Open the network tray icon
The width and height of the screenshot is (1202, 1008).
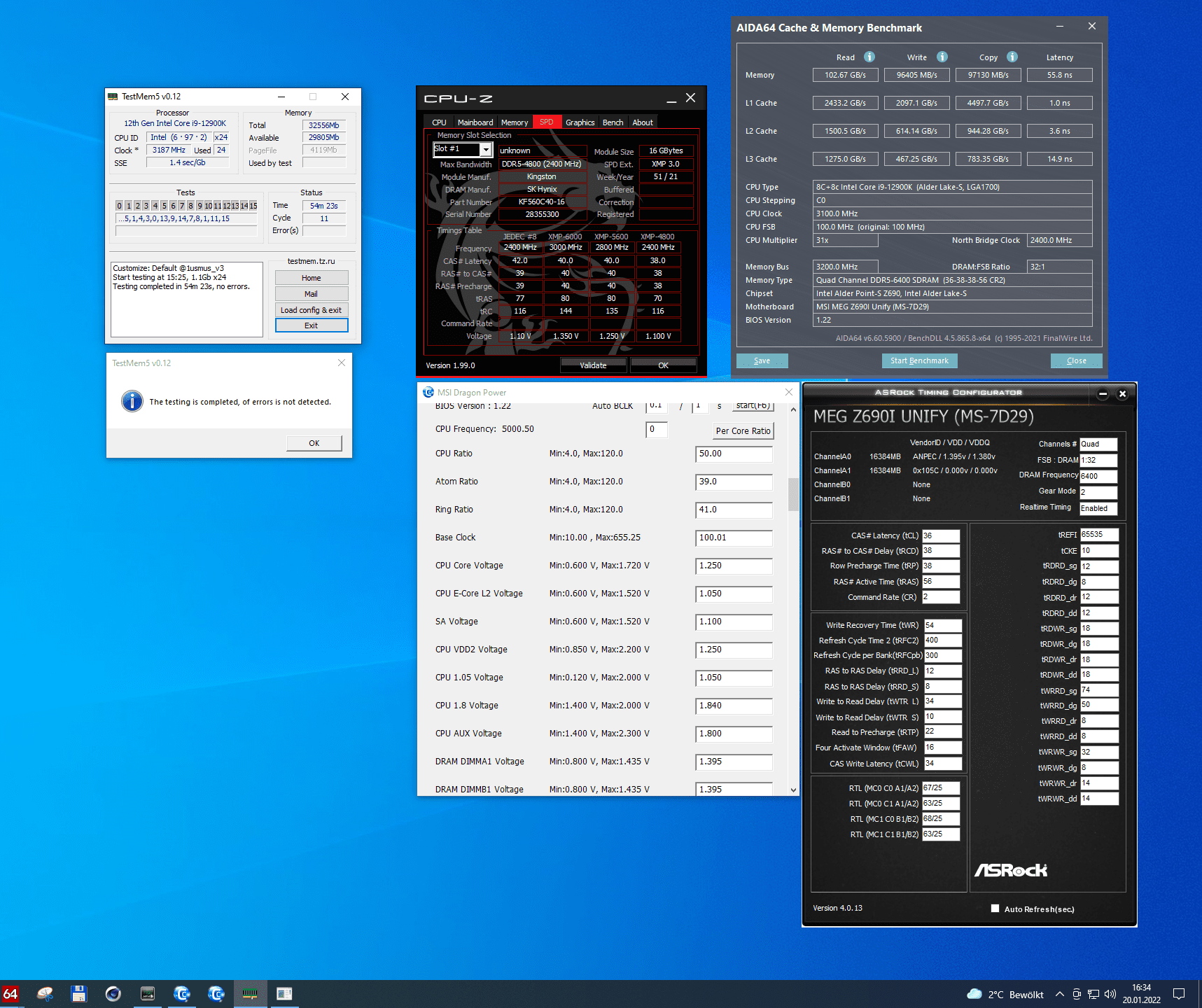tap(1093, 994)
